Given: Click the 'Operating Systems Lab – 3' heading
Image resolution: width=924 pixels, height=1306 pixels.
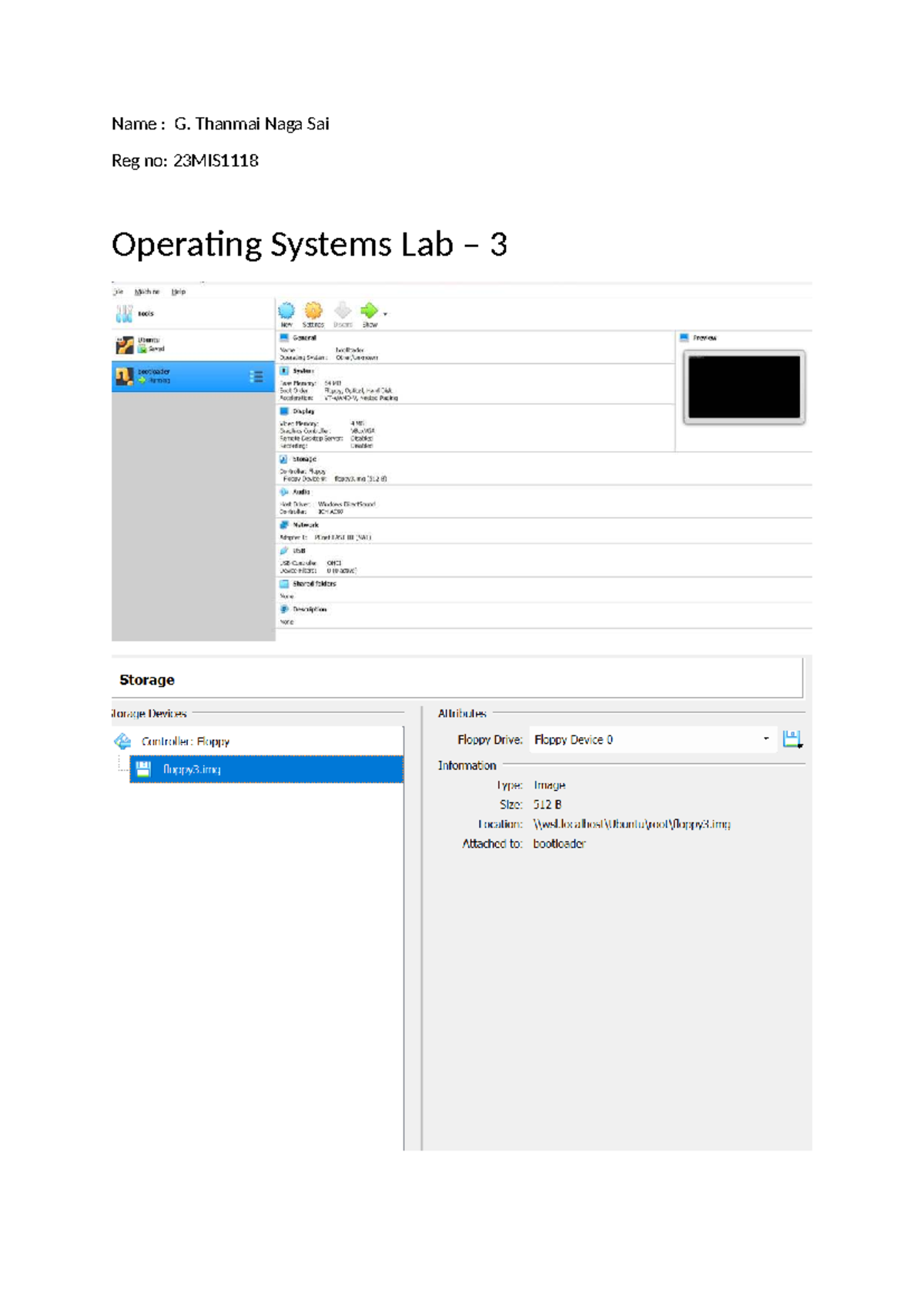Looking at the screenshot, I should click(x=310, y=245).
